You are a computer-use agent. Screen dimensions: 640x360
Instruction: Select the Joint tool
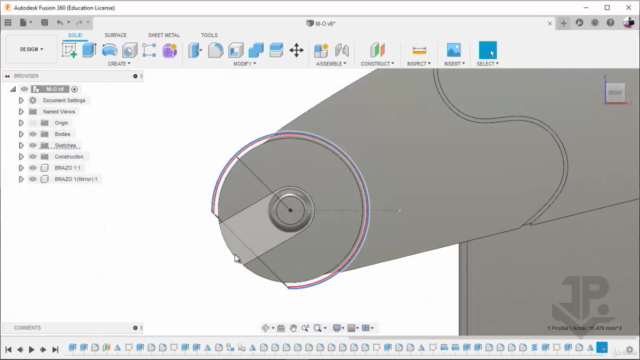[x=342, y=50]
